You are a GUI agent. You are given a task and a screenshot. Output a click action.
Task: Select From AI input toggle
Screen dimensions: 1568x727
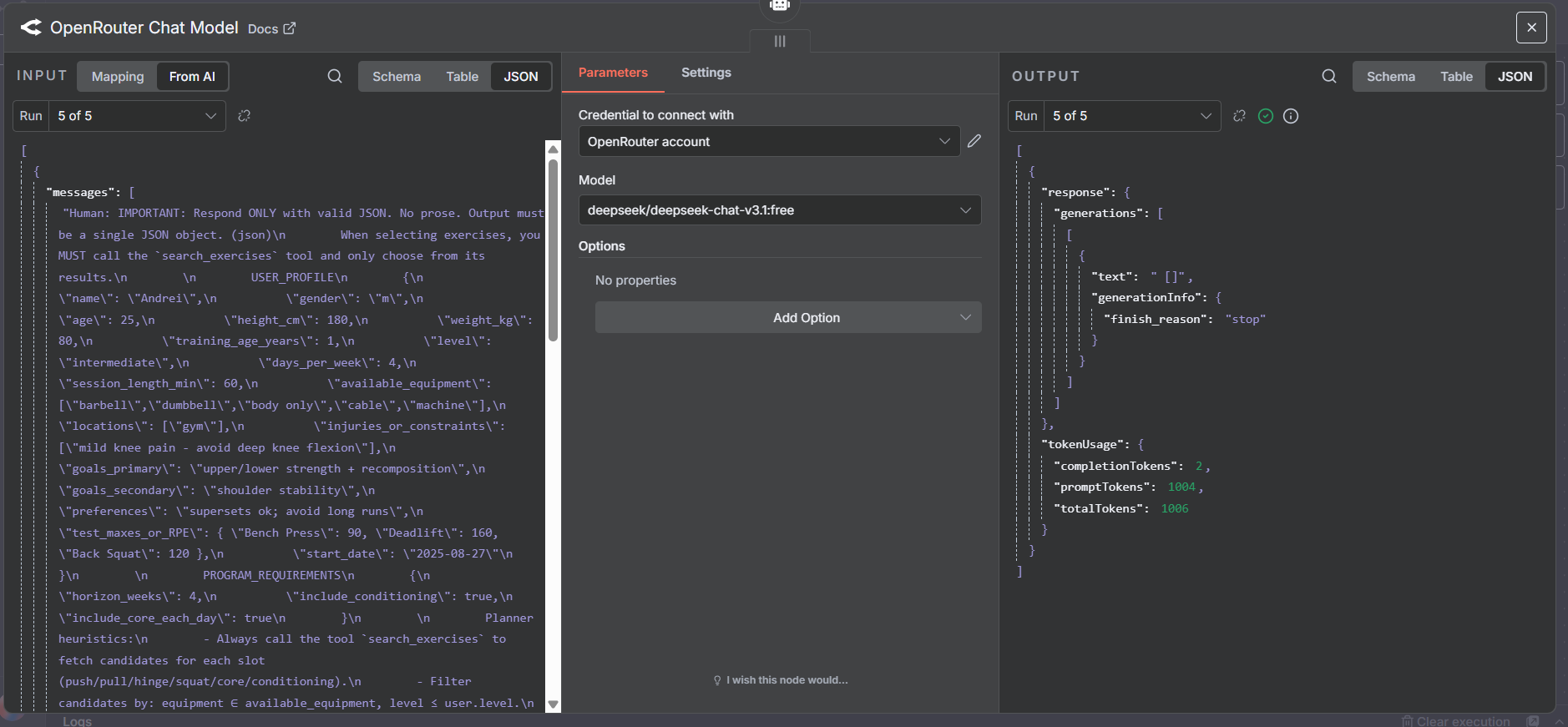pyautogui.click(x=192, y=76)
